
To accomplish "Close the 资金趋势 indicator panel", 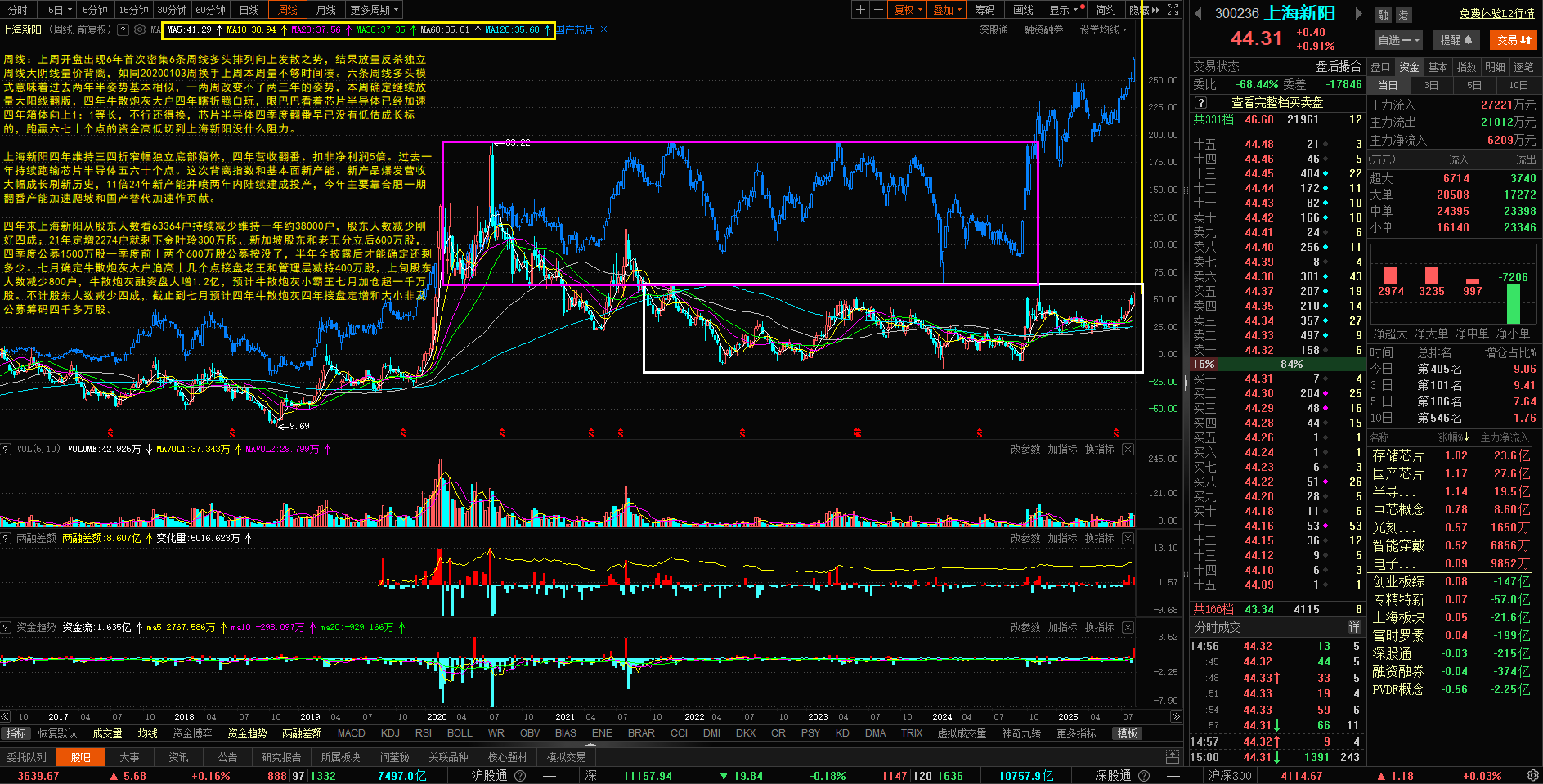I will (1128, 627).
